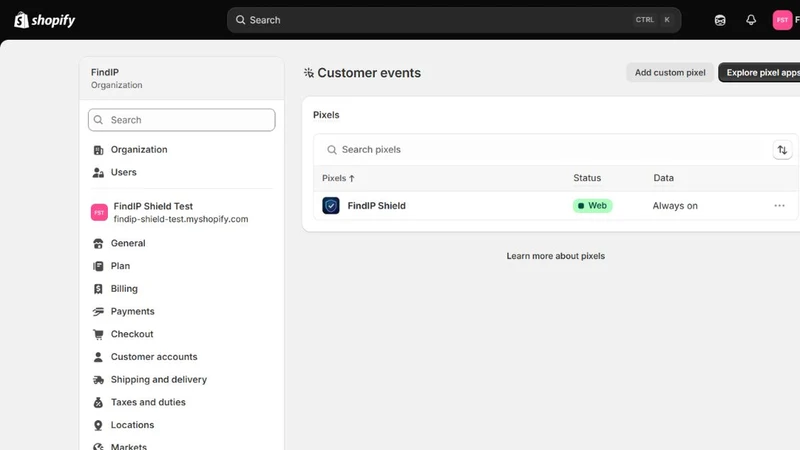
Task: Click the pink FST store avatar in sidebar
Action: [99, 212]
